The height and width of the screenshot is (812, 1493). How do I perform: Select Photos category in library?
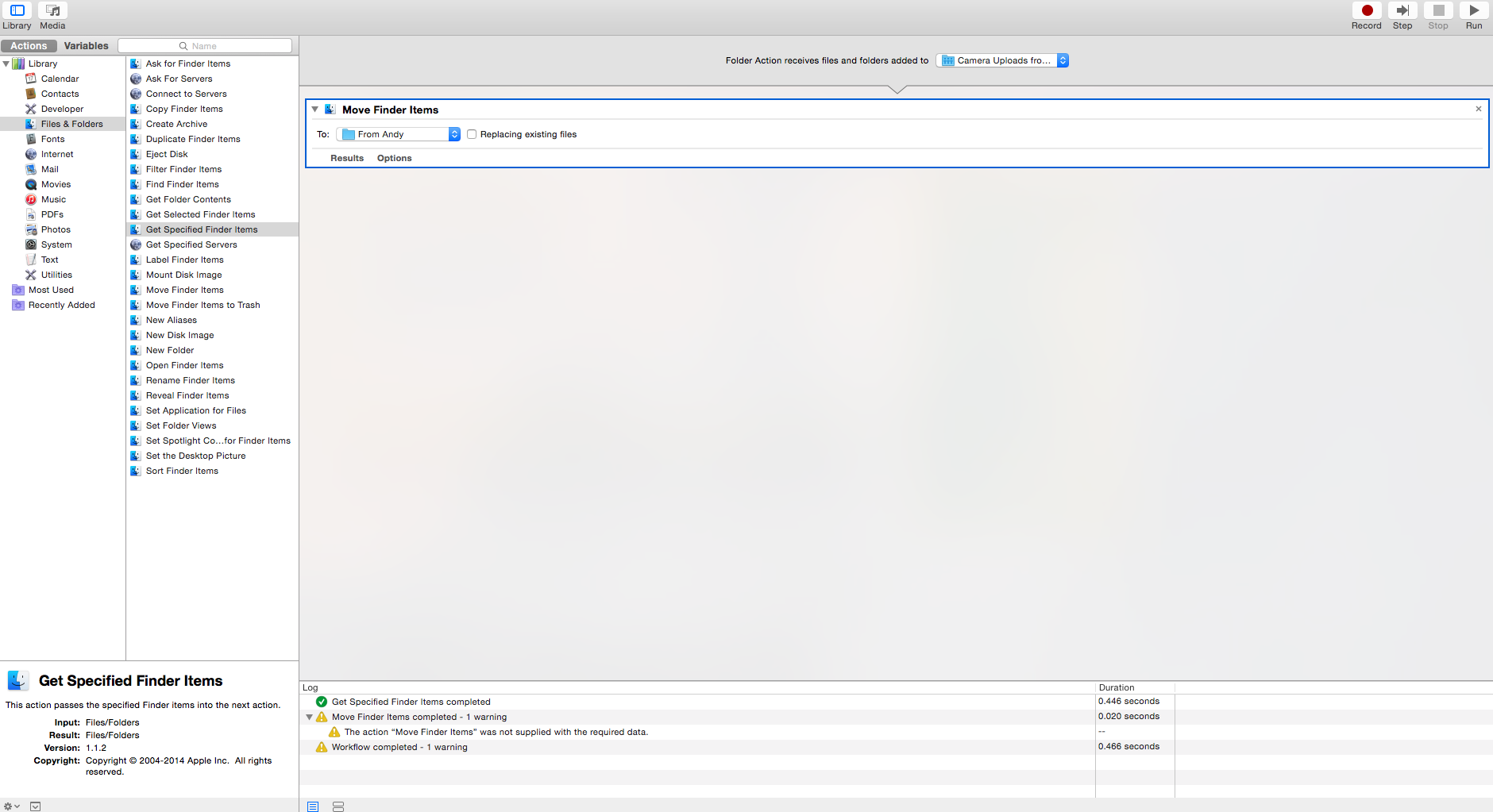click(56, 229)
